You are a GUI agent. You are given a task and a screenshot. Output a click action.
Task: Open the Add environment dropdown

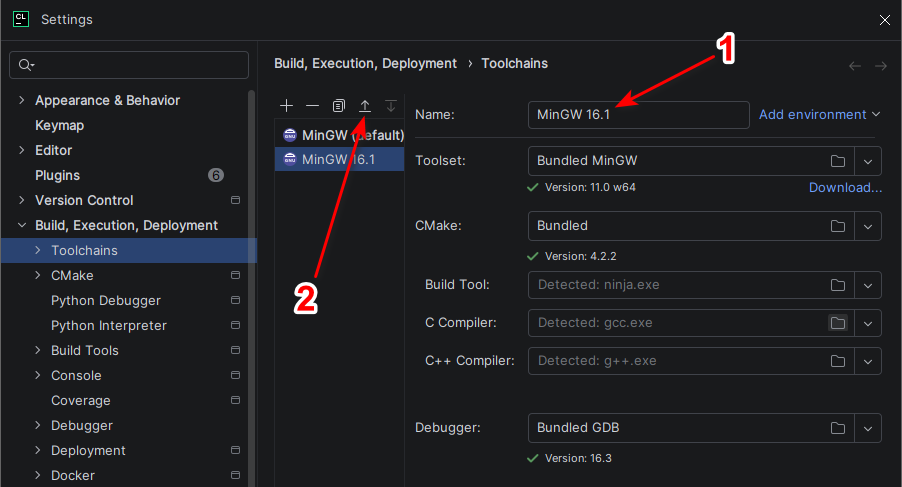[x=820, y=114]
